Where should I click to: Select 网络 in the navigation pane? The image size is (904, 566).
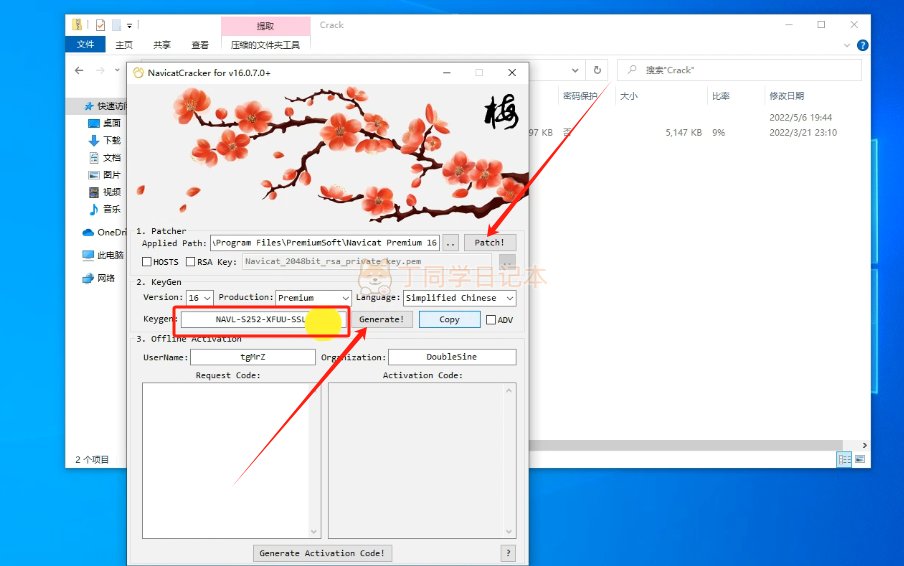tap(99, 278)
